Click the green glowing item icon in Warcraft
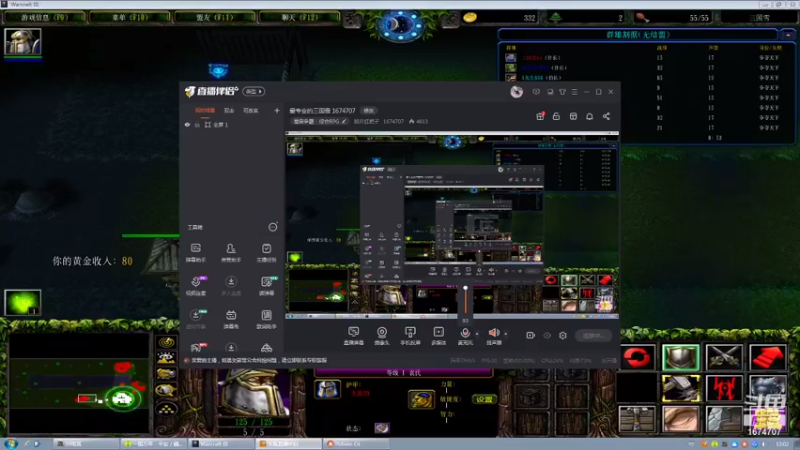Viewport: 800px width, 450px height. point(22,302)
